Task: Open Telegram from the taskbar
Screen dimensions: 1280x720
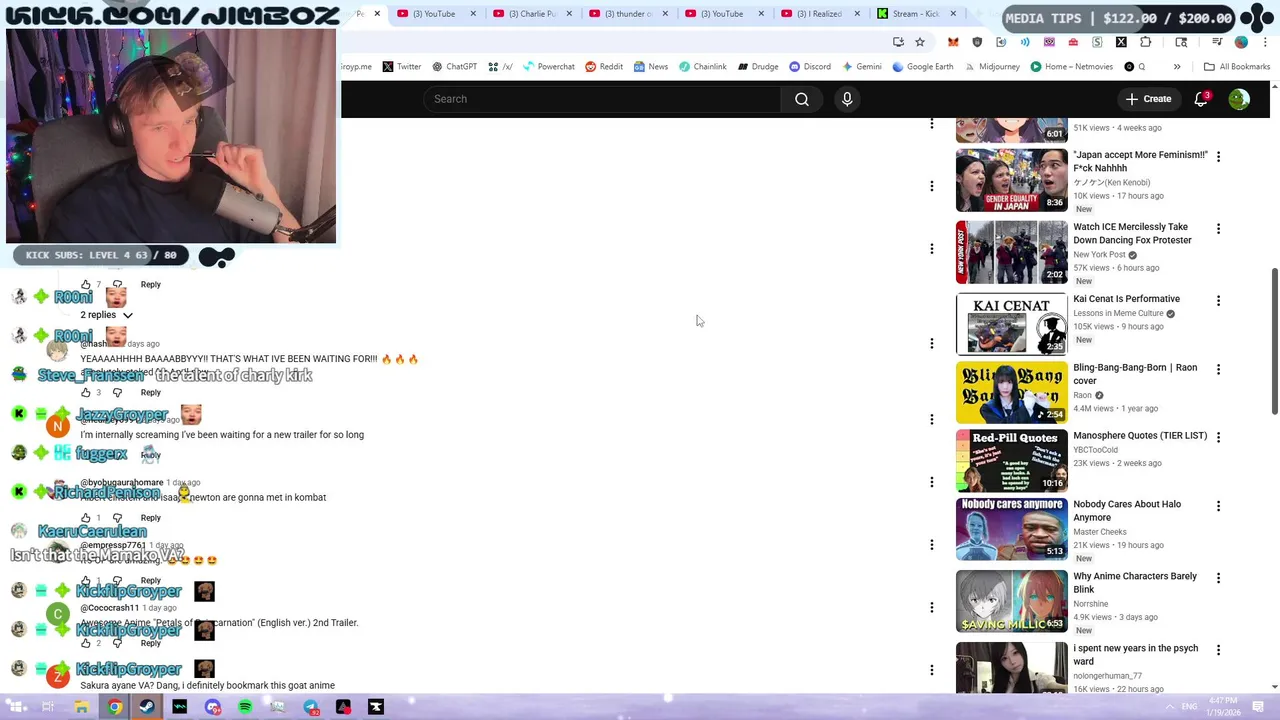Action: (x=311, y=707)
